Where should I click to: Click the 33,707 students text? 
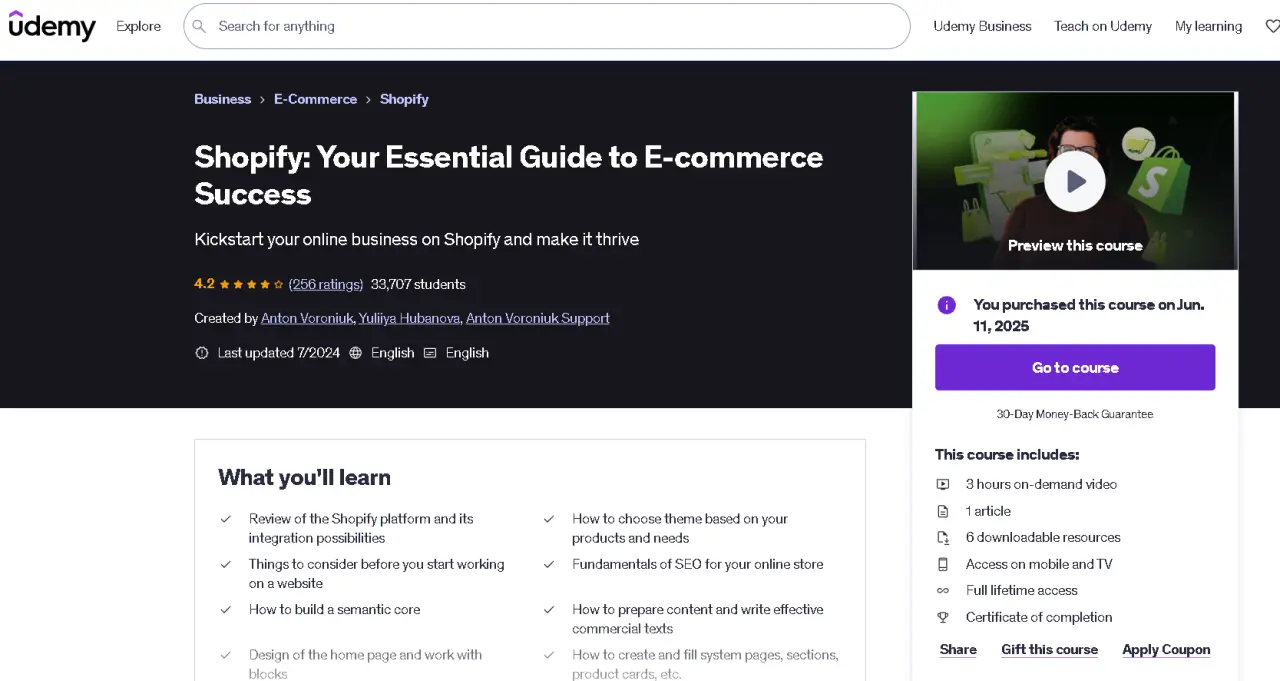click(x=418, y=284)
